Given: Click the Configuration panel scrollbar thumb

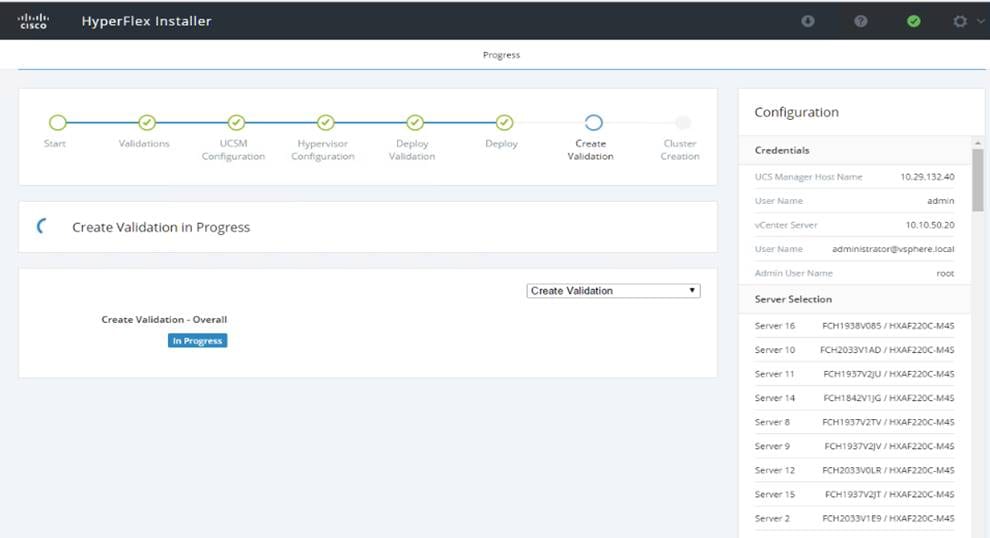Looking at the screenshot, I should [x=977, y=180].
